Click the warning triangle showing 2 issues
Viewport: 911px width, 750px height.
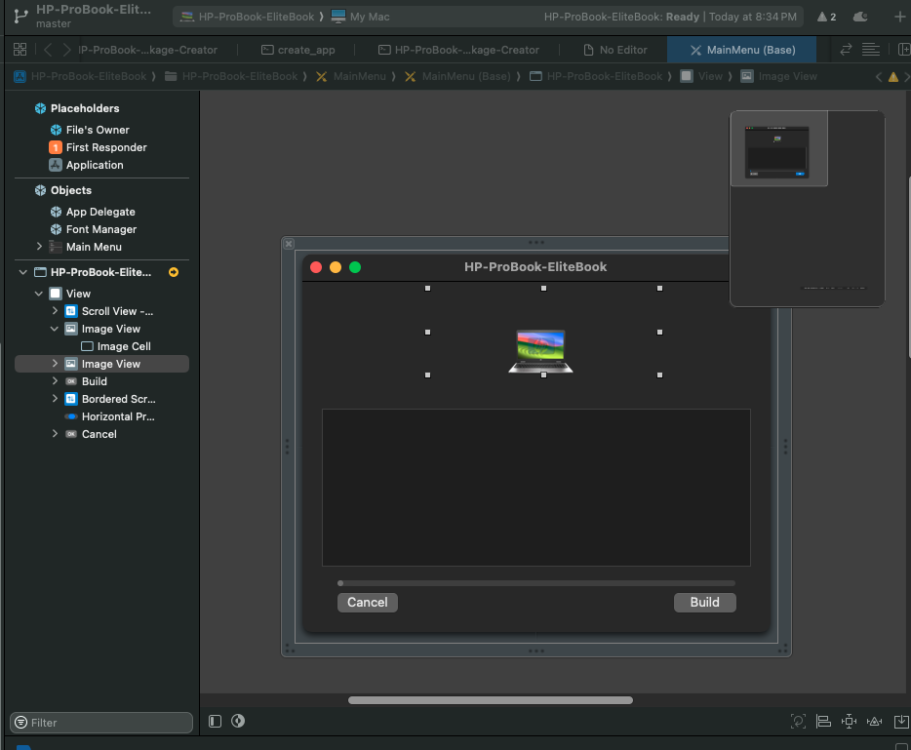pos(826,16)
